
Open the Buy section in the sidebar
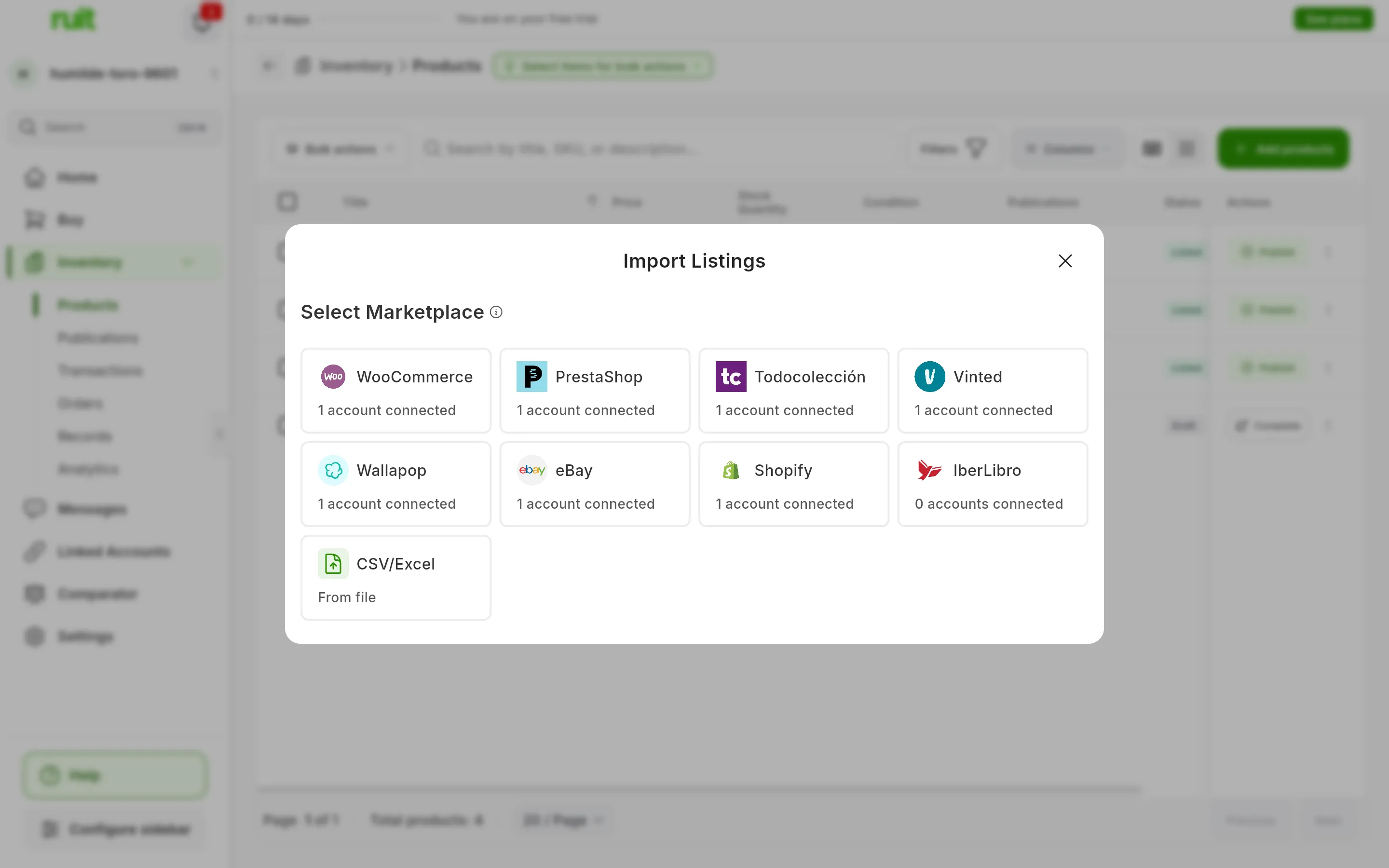[x=115, y=220]
